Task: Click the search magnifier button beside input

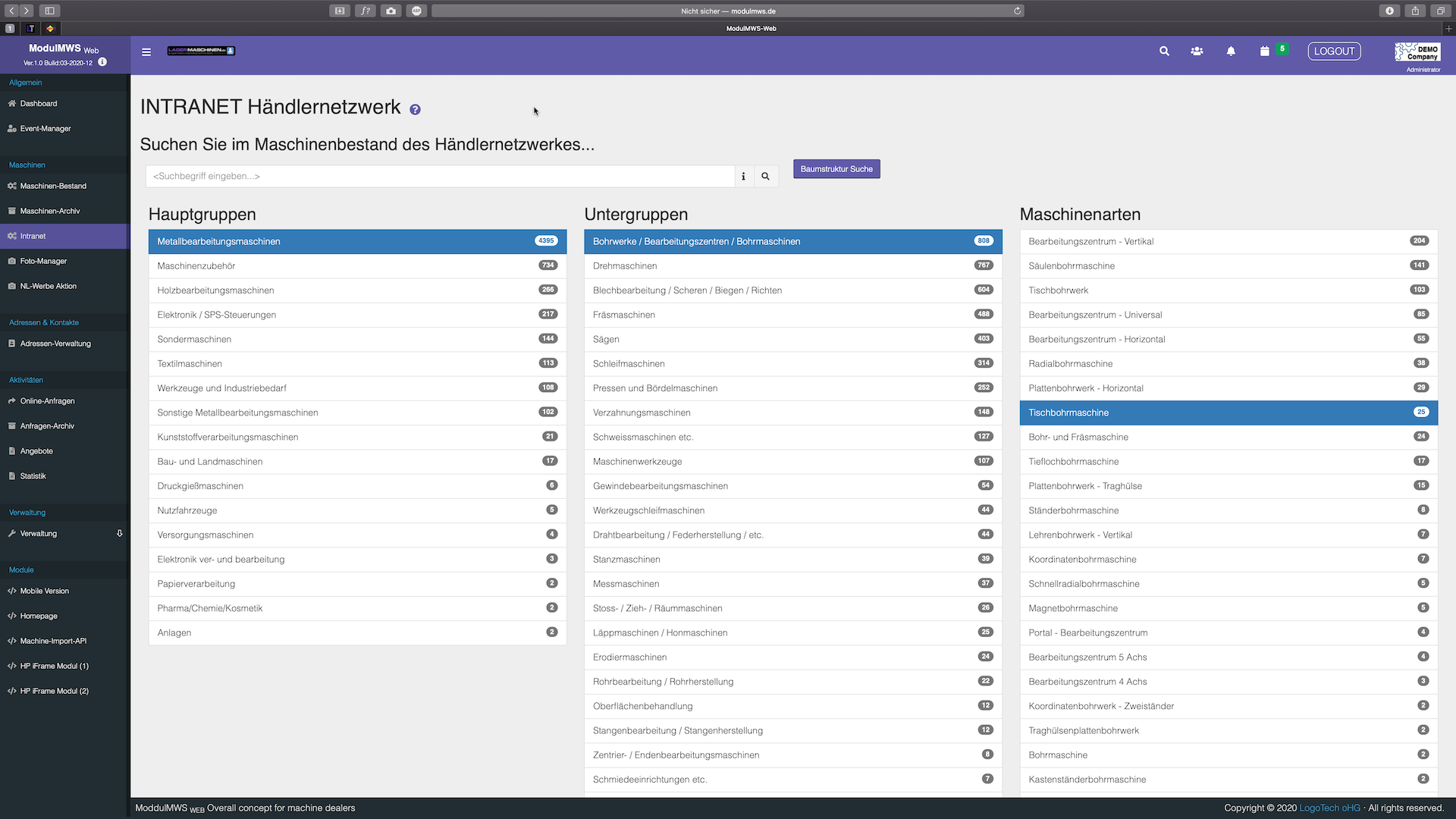Action: (766, 177)
